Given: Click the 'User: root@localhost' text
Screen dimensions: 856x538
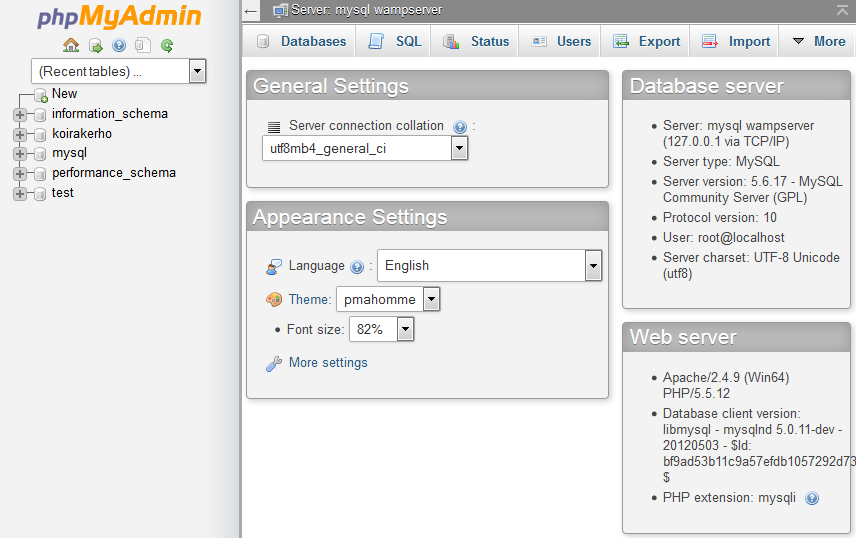Looking at the screenshot, I should [723, 238].
